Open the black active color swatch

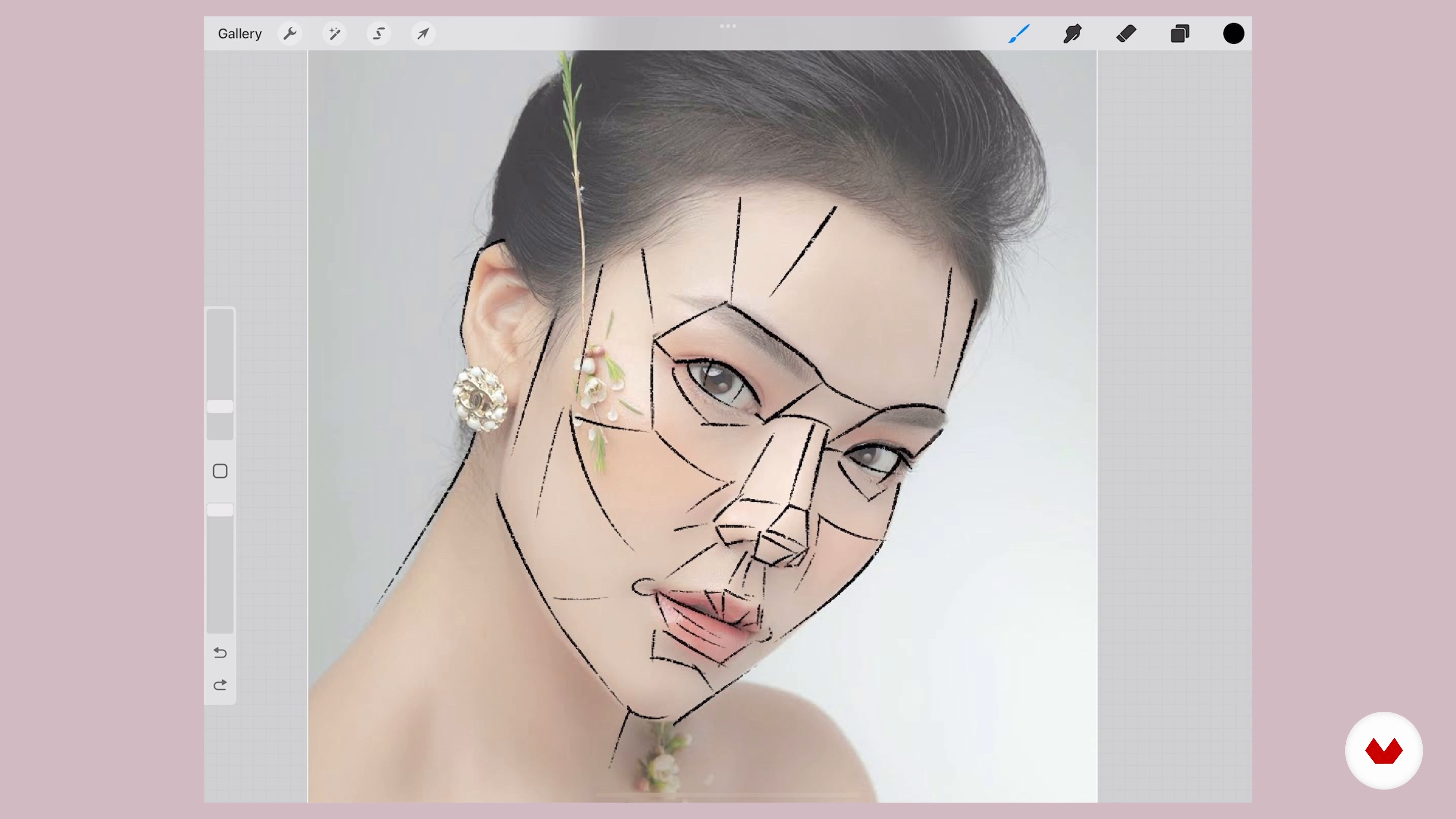1233,34
